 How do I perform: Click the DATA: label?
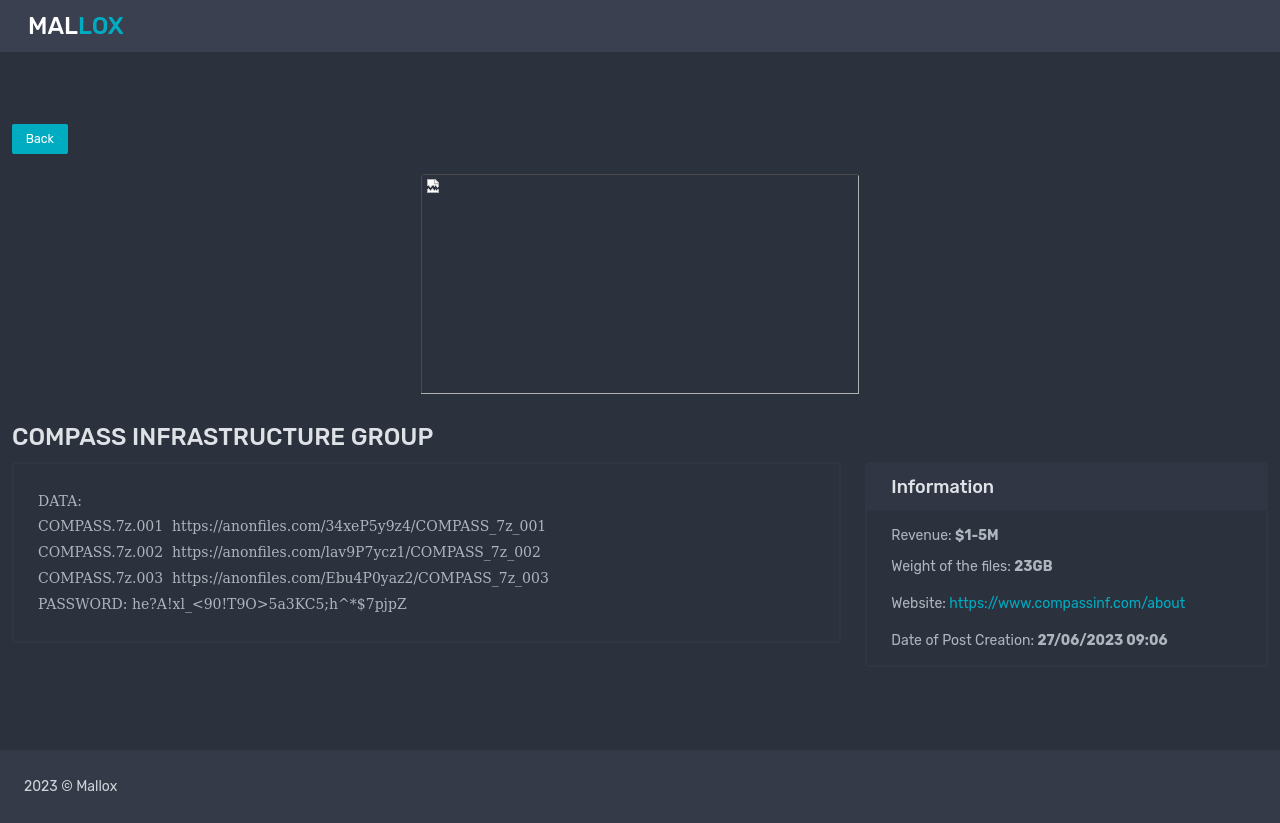(60, 501)
